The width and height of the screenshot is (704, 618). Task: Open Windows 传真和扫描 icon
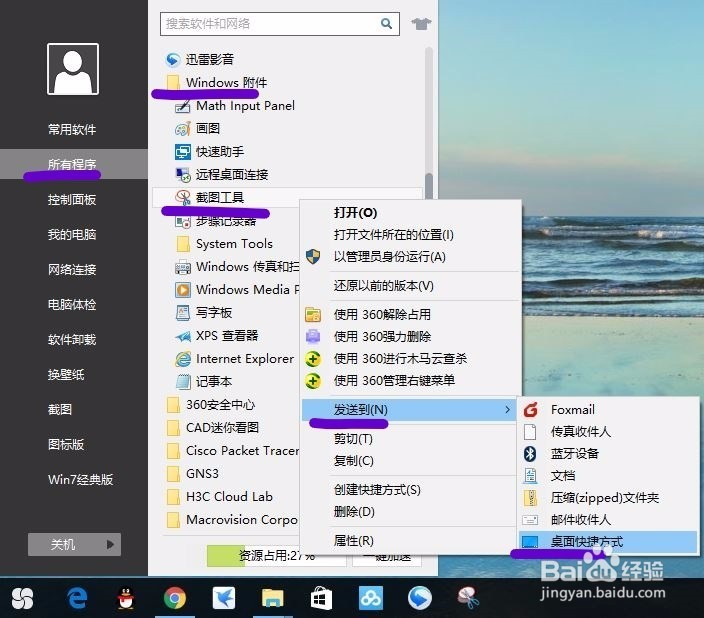tap(182, 267)
